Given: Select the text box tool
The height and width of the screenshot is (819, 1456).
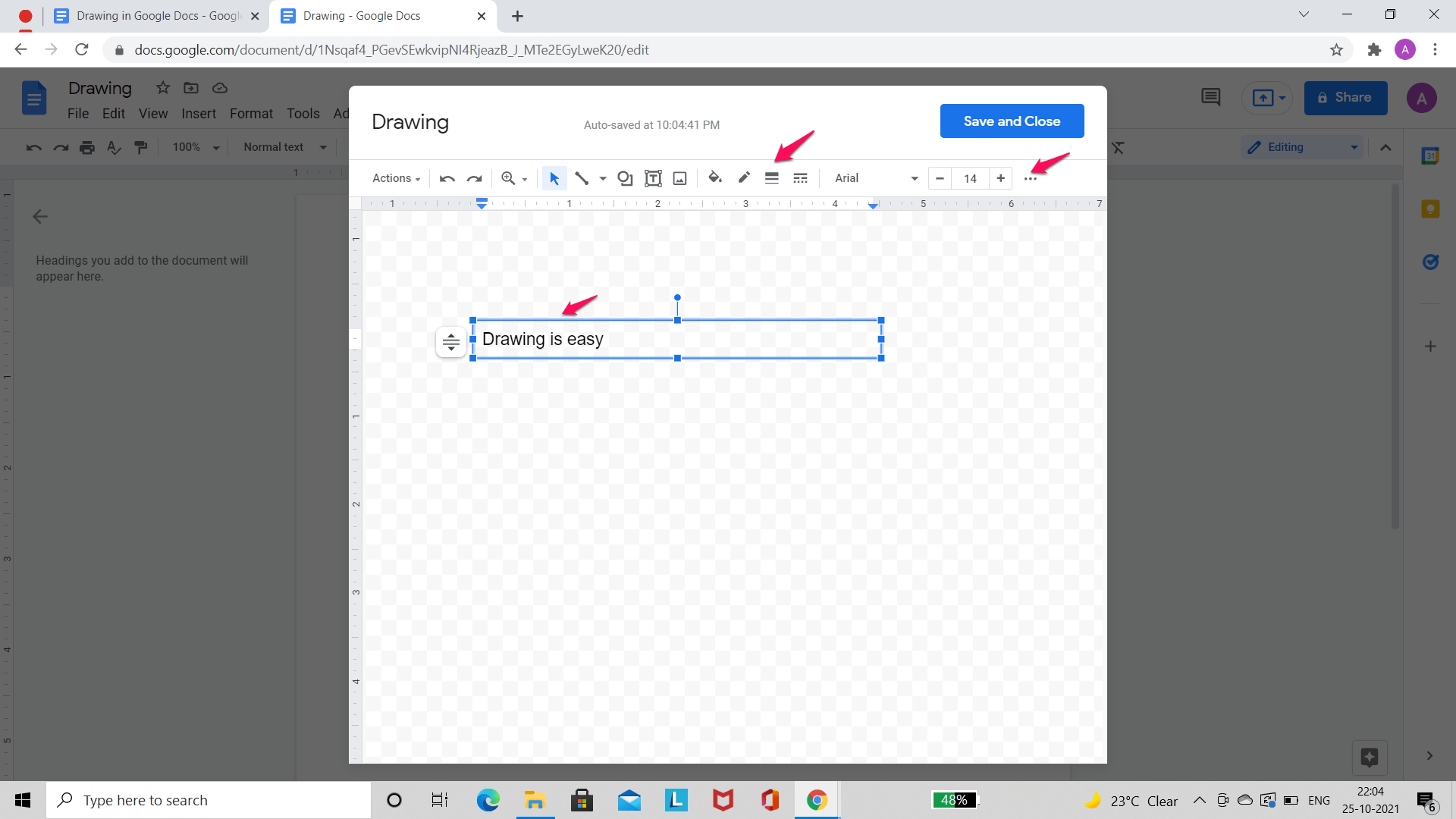Looking at the screenshot, I should pos(651,178).
